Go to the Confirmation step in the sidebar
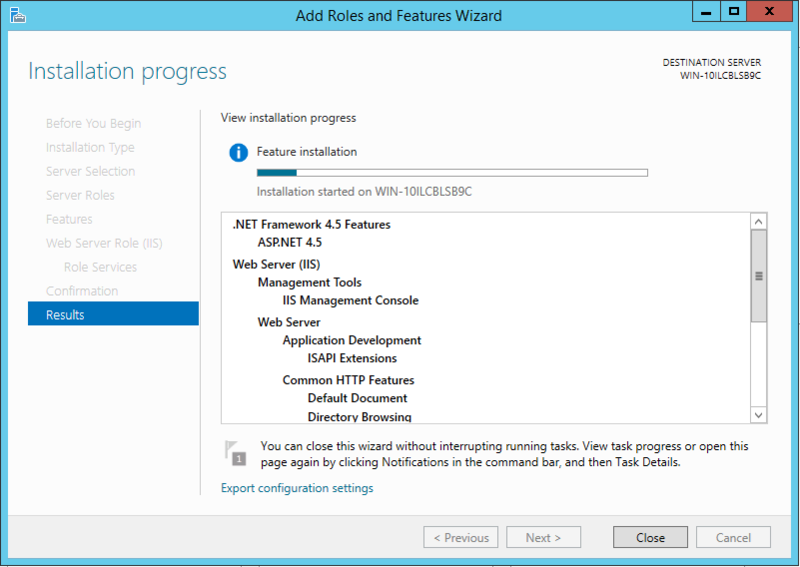This screenshot has height=567, width=800. [x=82, y=291]
